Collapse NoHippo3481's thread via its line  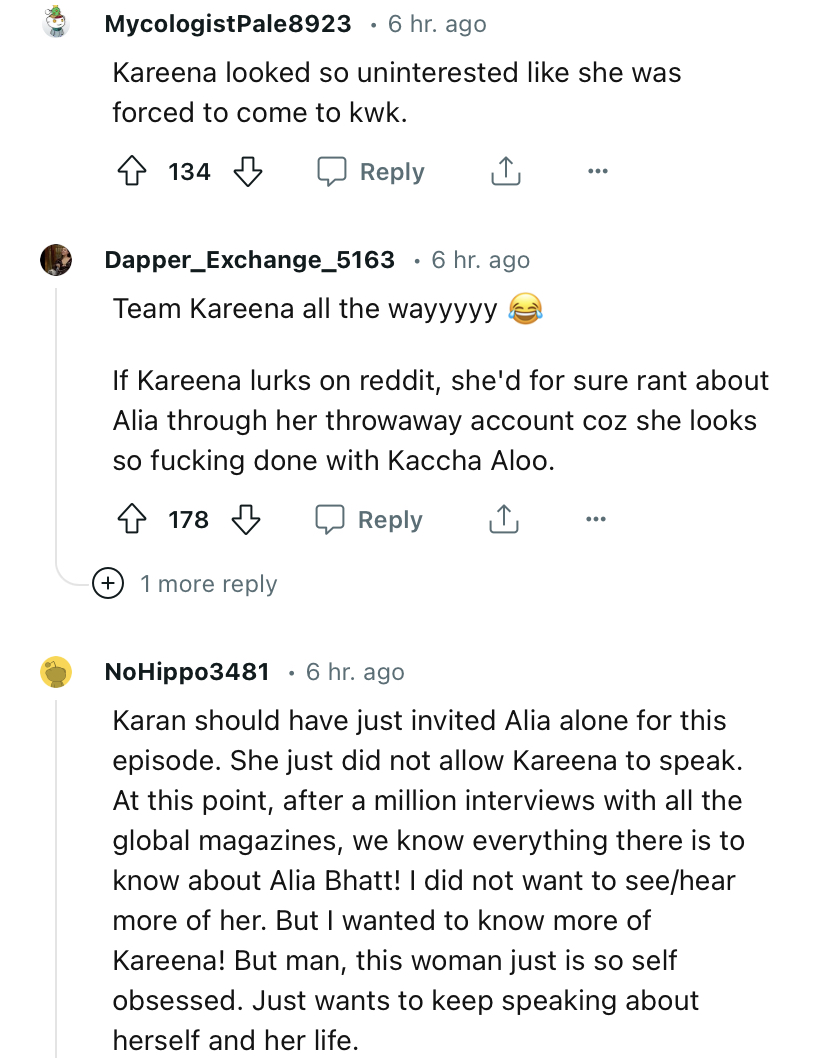pyautogui.click(x=56, y=880)
